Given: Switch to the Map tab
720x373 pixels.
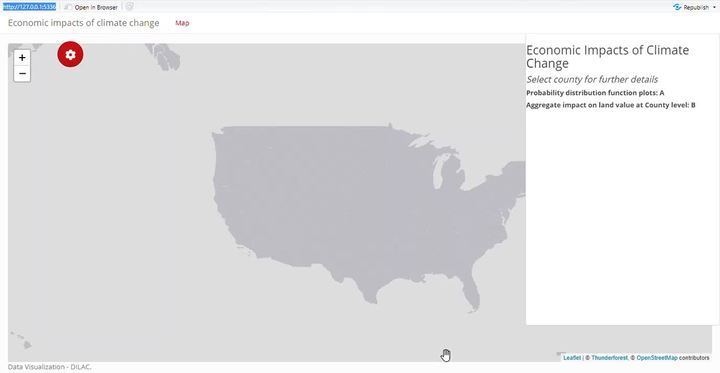Looking at the screenshot, I should pos(182,23).
